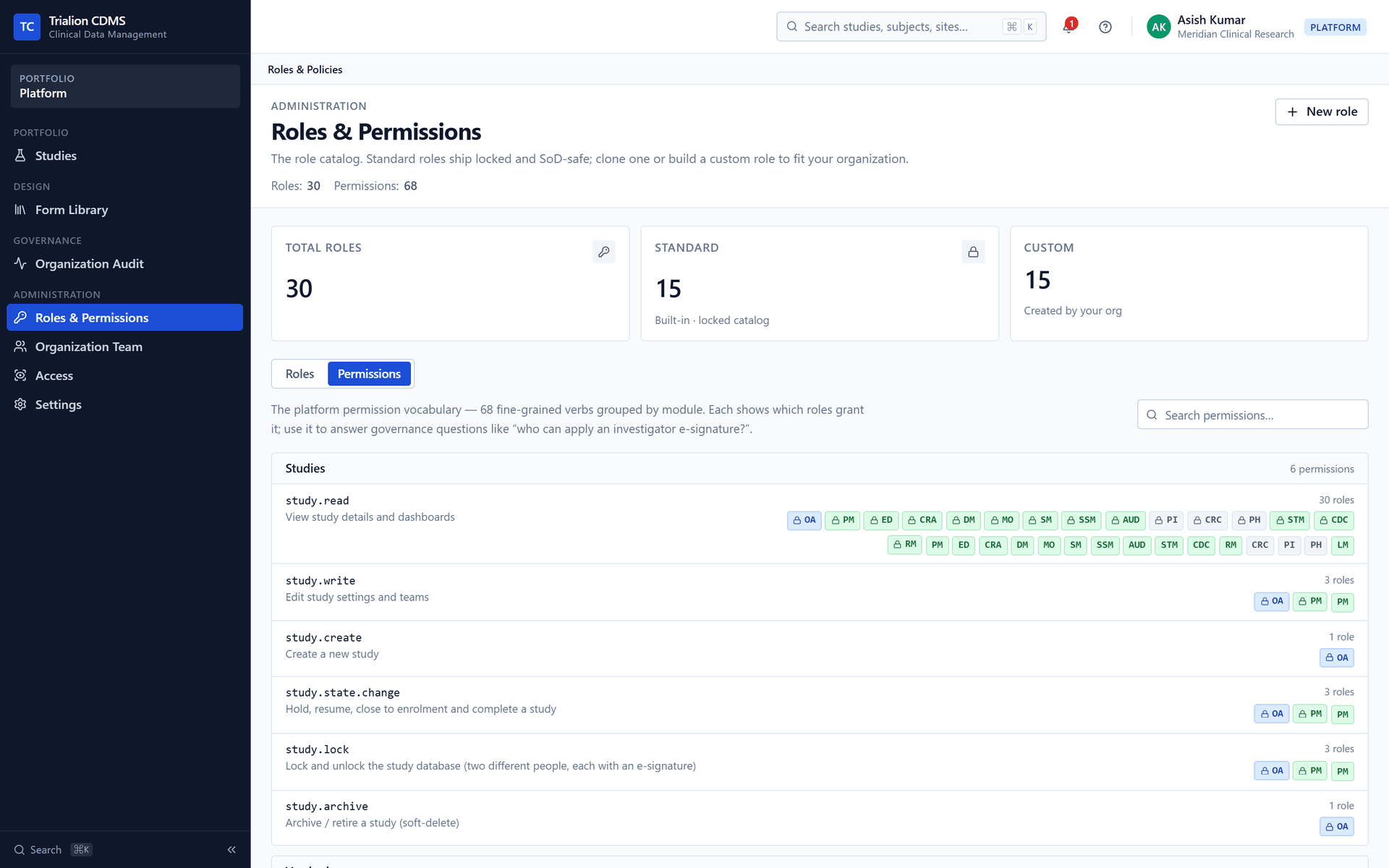Click the study.state.change permission name
The height and width of the screenshot is (868, 1389).
(x=342, y=693)
